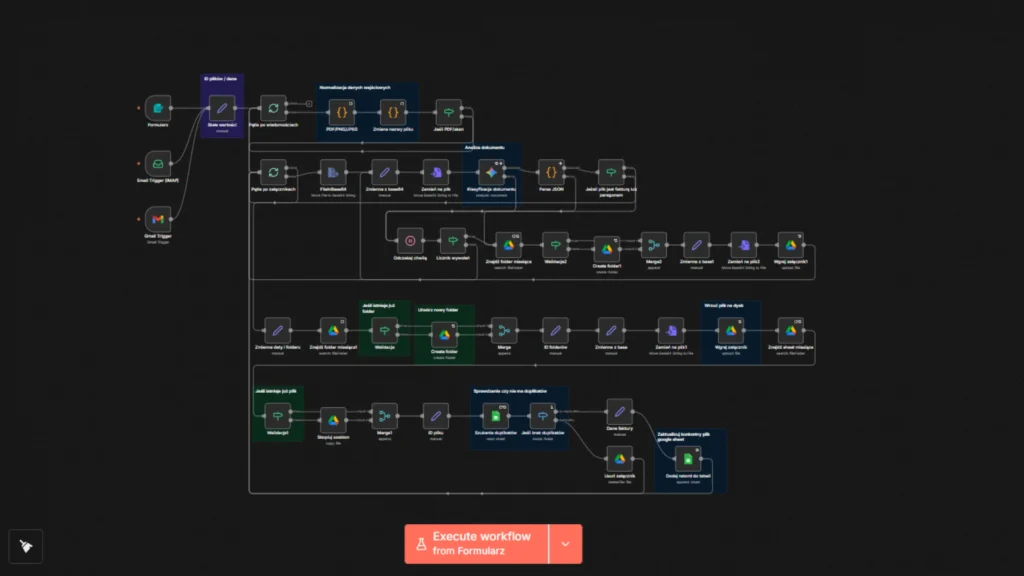Open the Licznik wywołań if node
This screenshot has height=576, width=1024.
[453, 240]
